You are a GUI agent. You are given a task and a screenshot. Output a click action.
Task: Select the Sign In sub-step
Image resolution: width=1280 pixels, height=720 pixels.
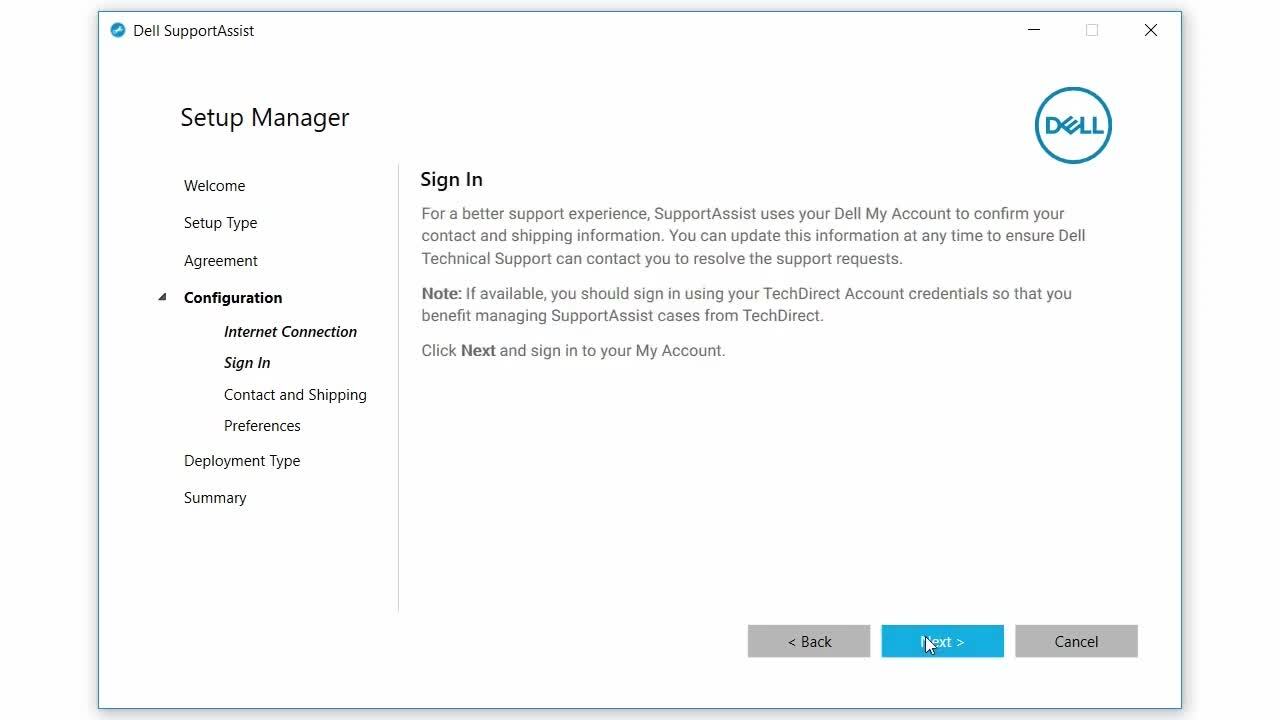tap(247, 363)
